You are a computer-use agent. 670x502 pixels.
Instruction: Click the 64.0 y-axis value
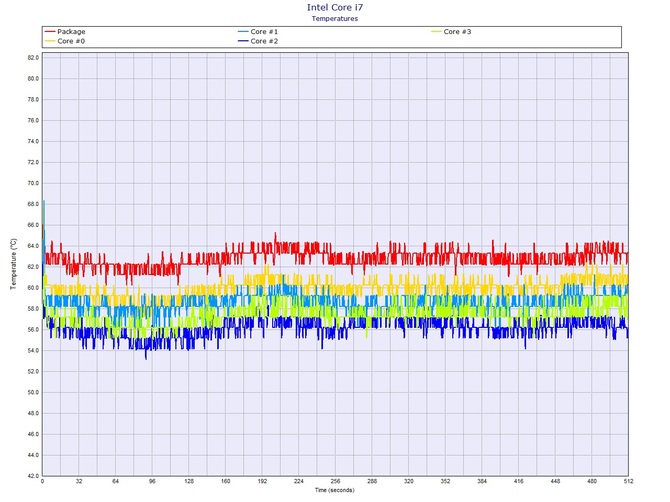pyautogui.click(x=33, y=246)
